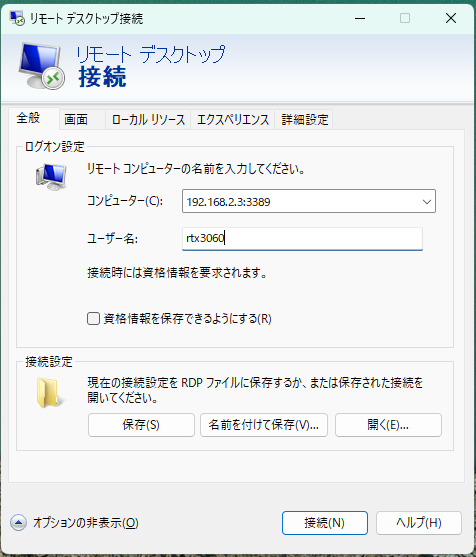Click the ユーザー名 input field
The image size is (476, 557).
pyautogui.click(x=302, y=238)
